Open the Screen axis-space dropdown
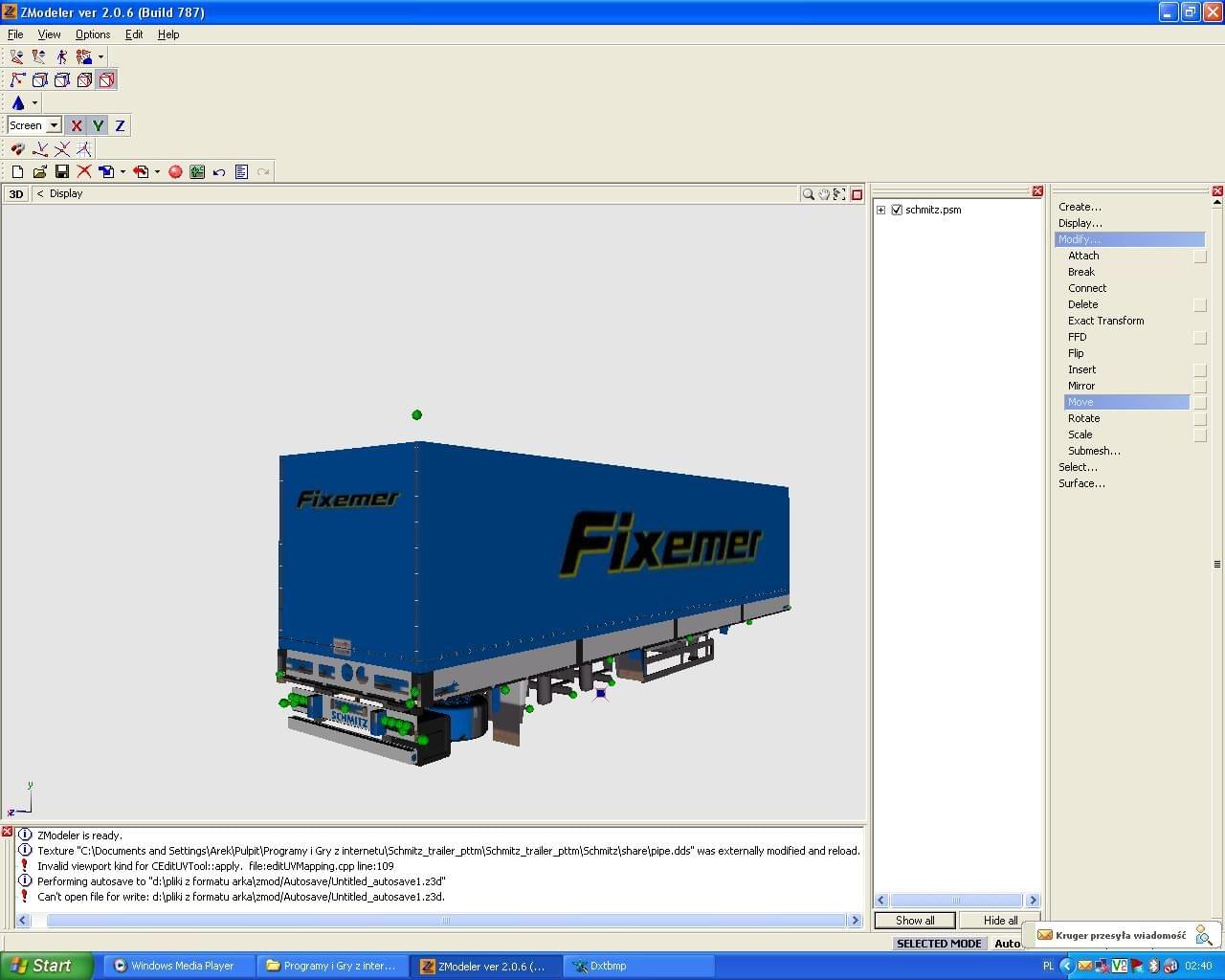The width and height of the screenshot is (1225, 980). (x=54, y=125)
